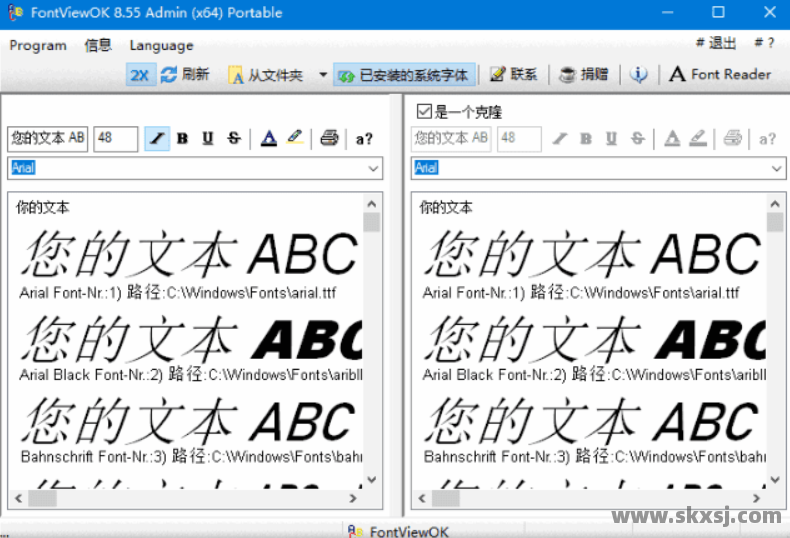
Task: Toggle underline in left pane
Action: pyautogui.click(x=208, y=139)
